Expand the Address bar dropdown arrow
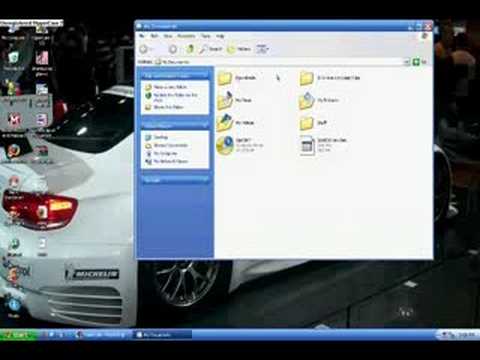The image size is (480, 360). pyautogui.click(x=406, y=62)
